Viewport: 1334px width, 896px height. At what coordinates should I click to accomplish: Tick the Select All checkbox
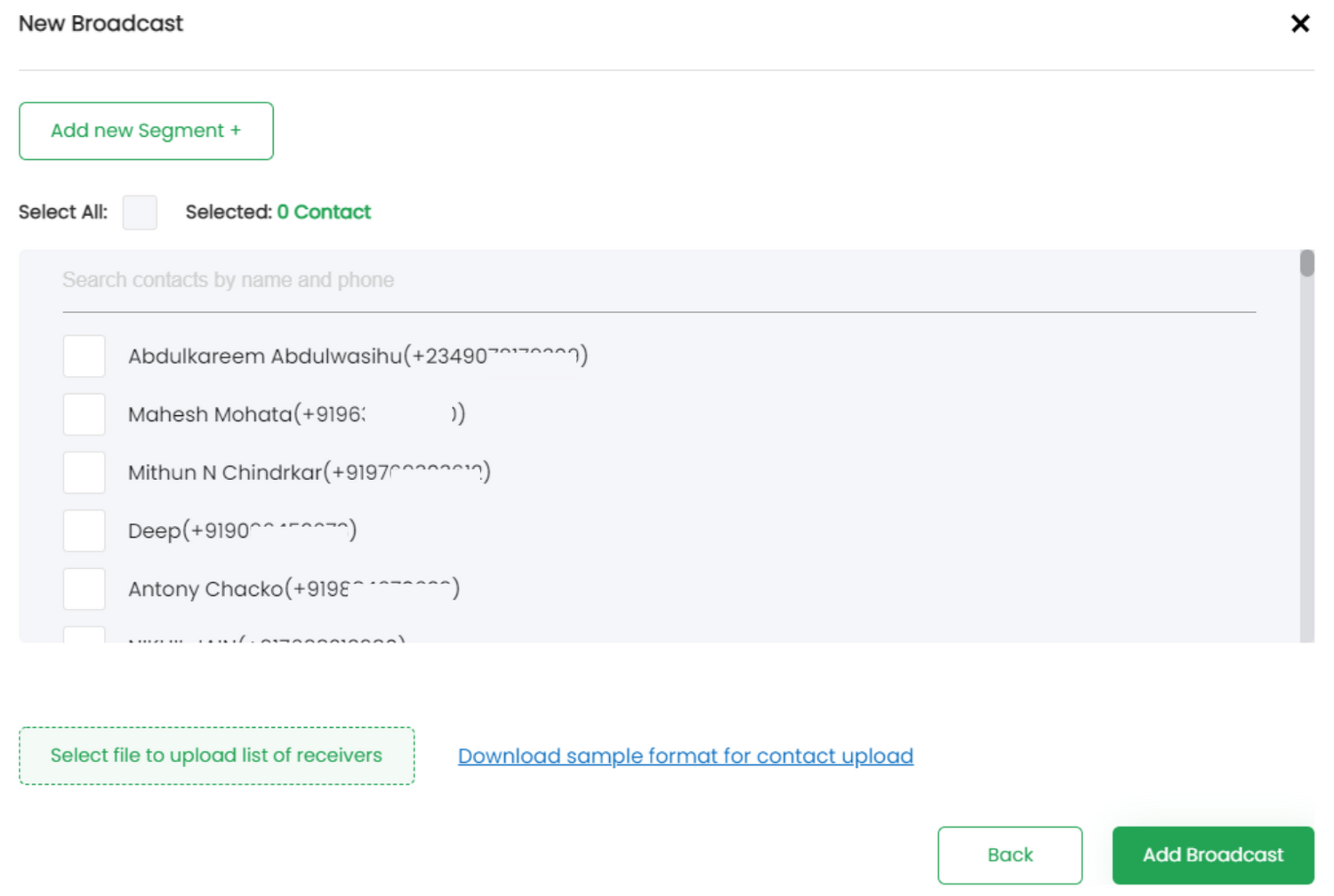point(140,212)
